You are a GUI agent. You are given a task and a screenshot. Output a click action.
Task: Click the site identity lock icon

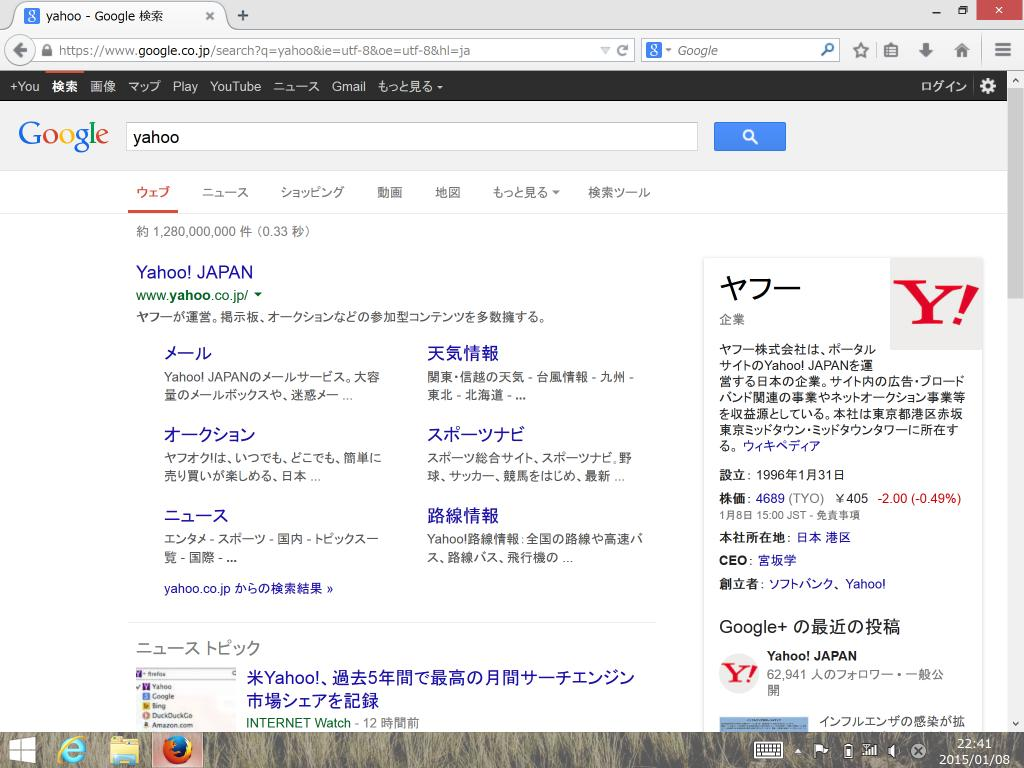(47, 50)
